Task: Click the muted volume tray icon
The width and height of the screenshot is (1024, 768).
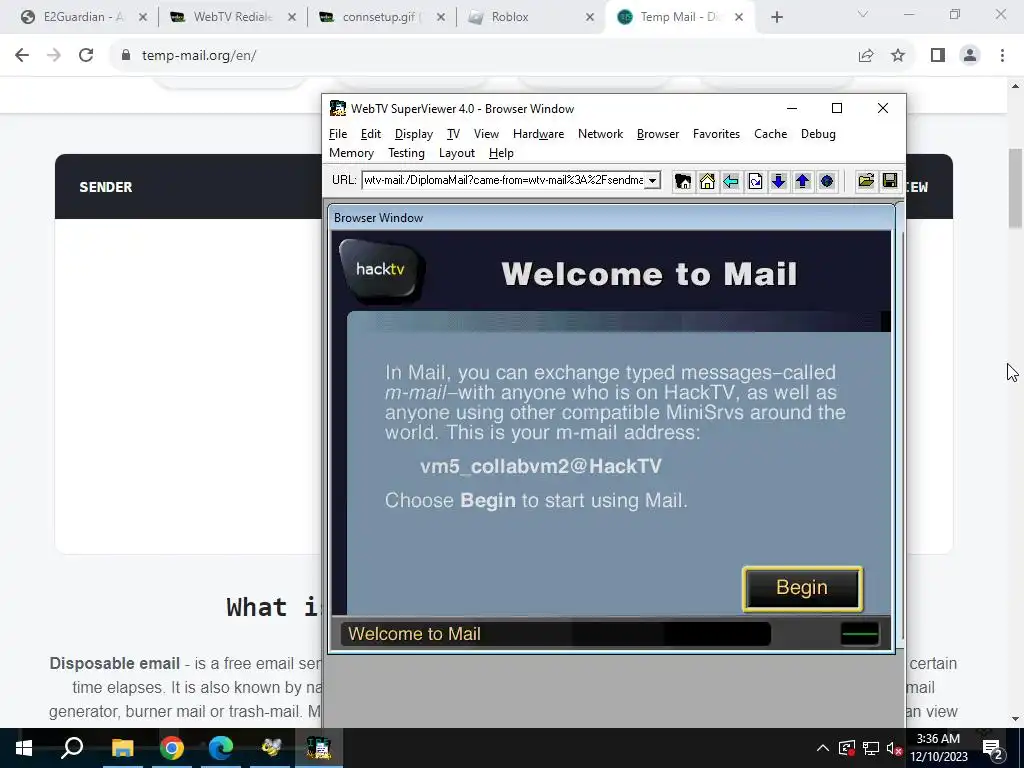Action: click(895, 748)
